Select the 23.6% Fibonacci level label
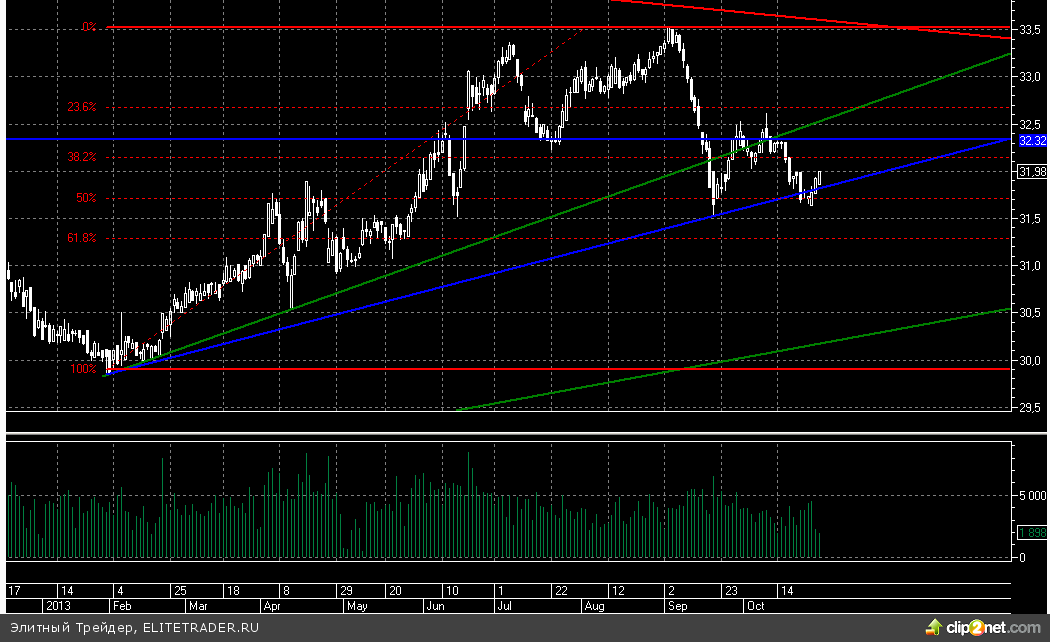 click(x=82, y=107)
